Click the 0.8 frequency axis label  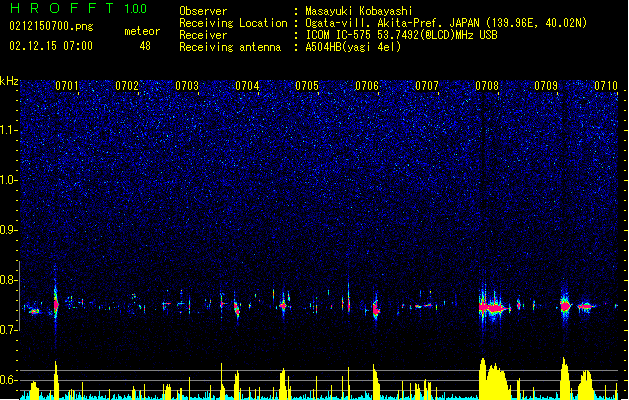point(9,280)
